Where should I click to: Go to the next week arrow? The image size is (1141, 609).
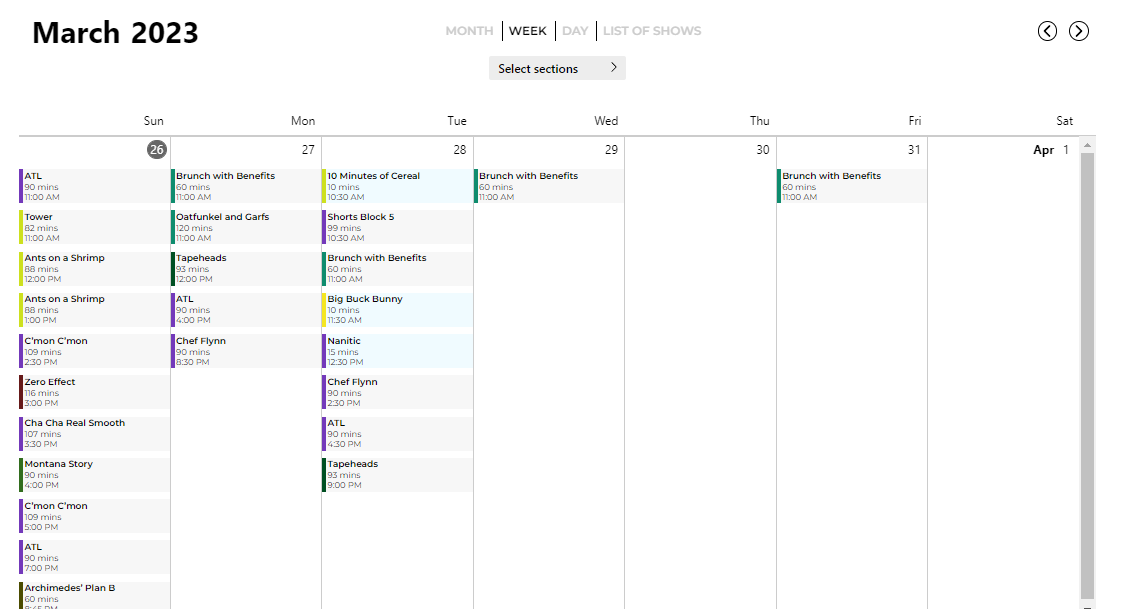pos(1078,31)
